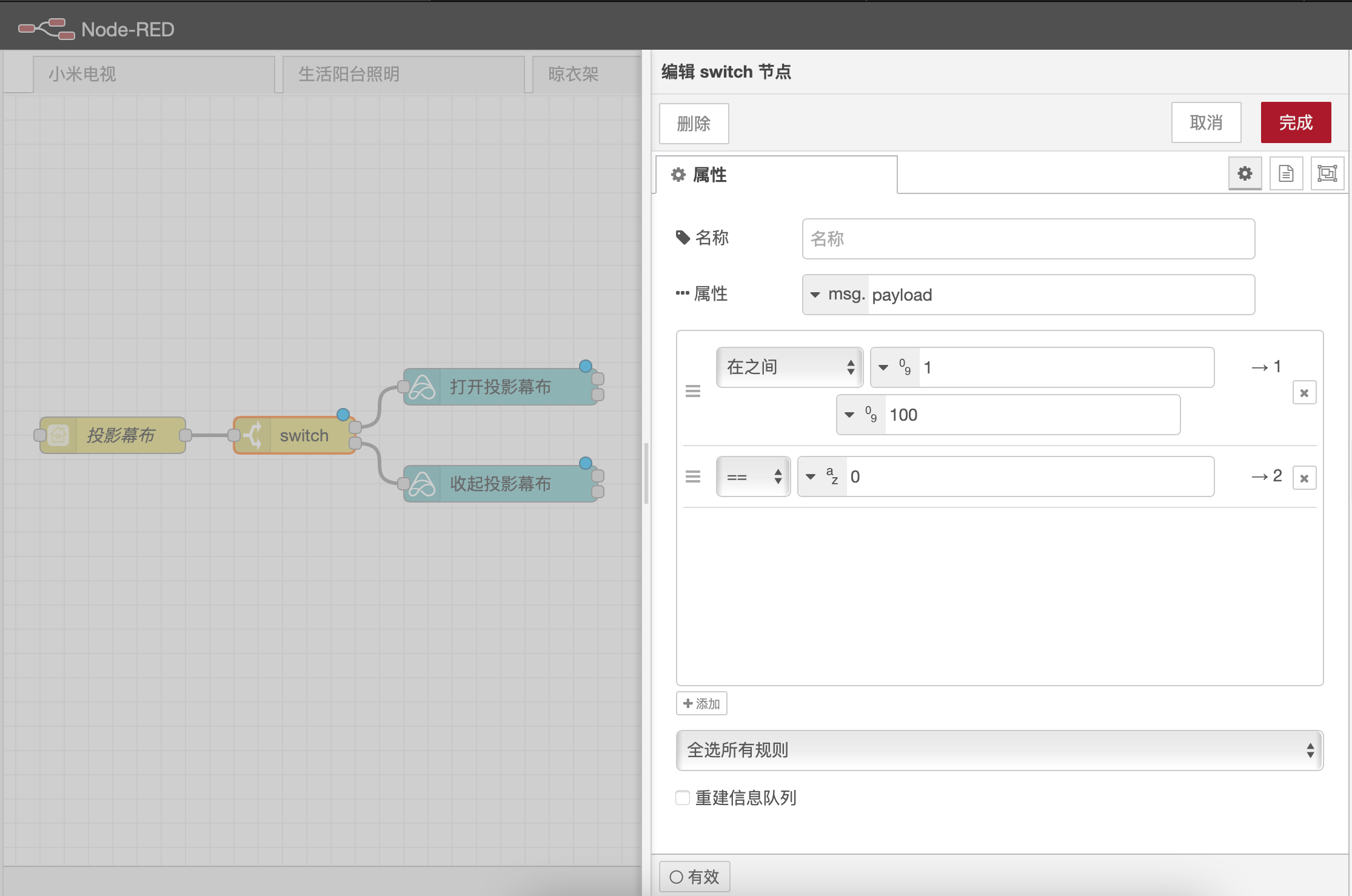1352x896 pixels.
Task: Toggle the 重建信息队列 checkbox
Action: click(683, 798)
